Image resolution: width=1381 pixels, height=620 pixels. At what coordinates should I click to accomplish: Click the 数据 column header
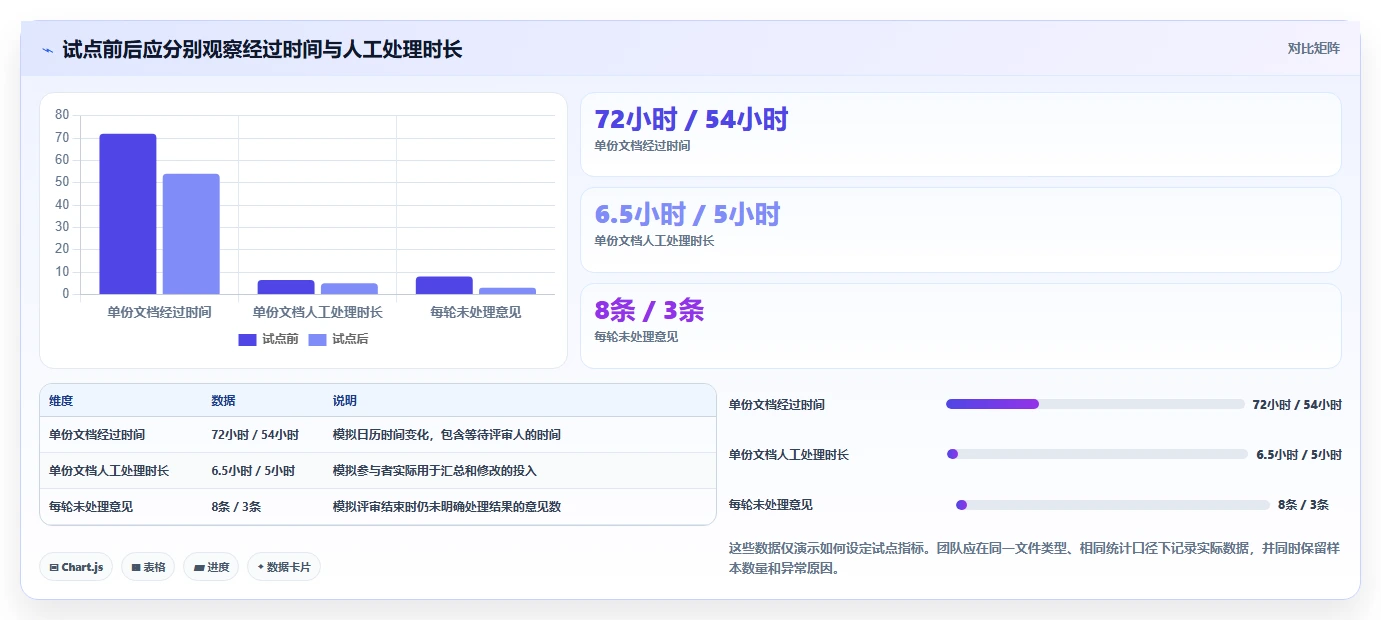(223, 401)
